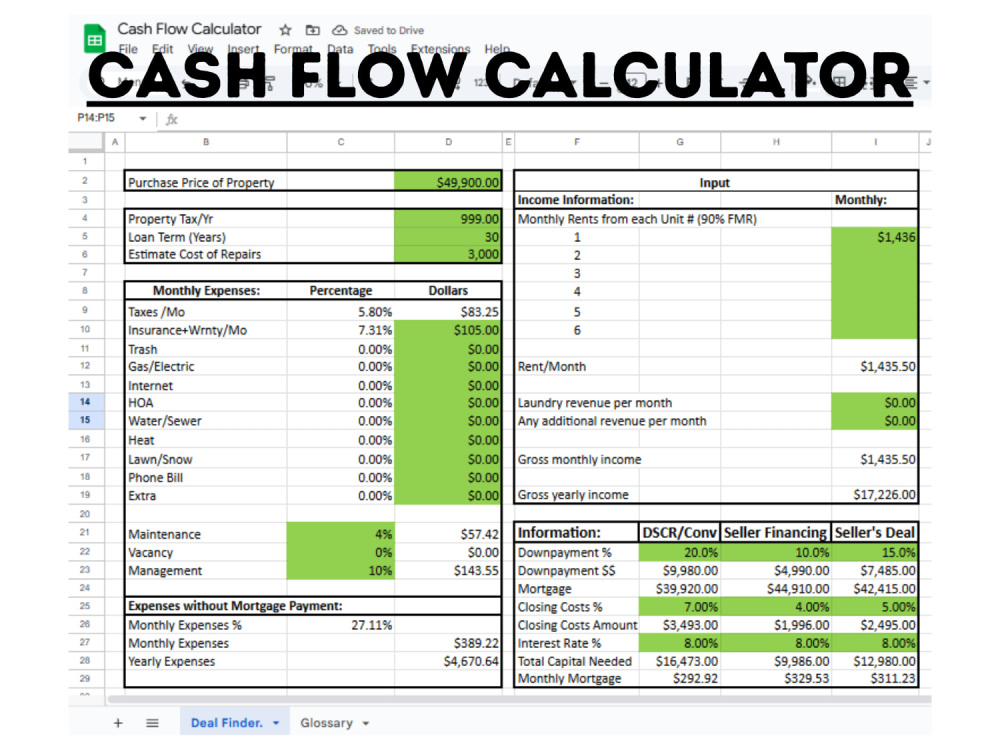The width and height of the screenshot is (1000, 750).
Task: Select the $292.92 monthly mortgage cell
Action: click(x=680, y=679)
